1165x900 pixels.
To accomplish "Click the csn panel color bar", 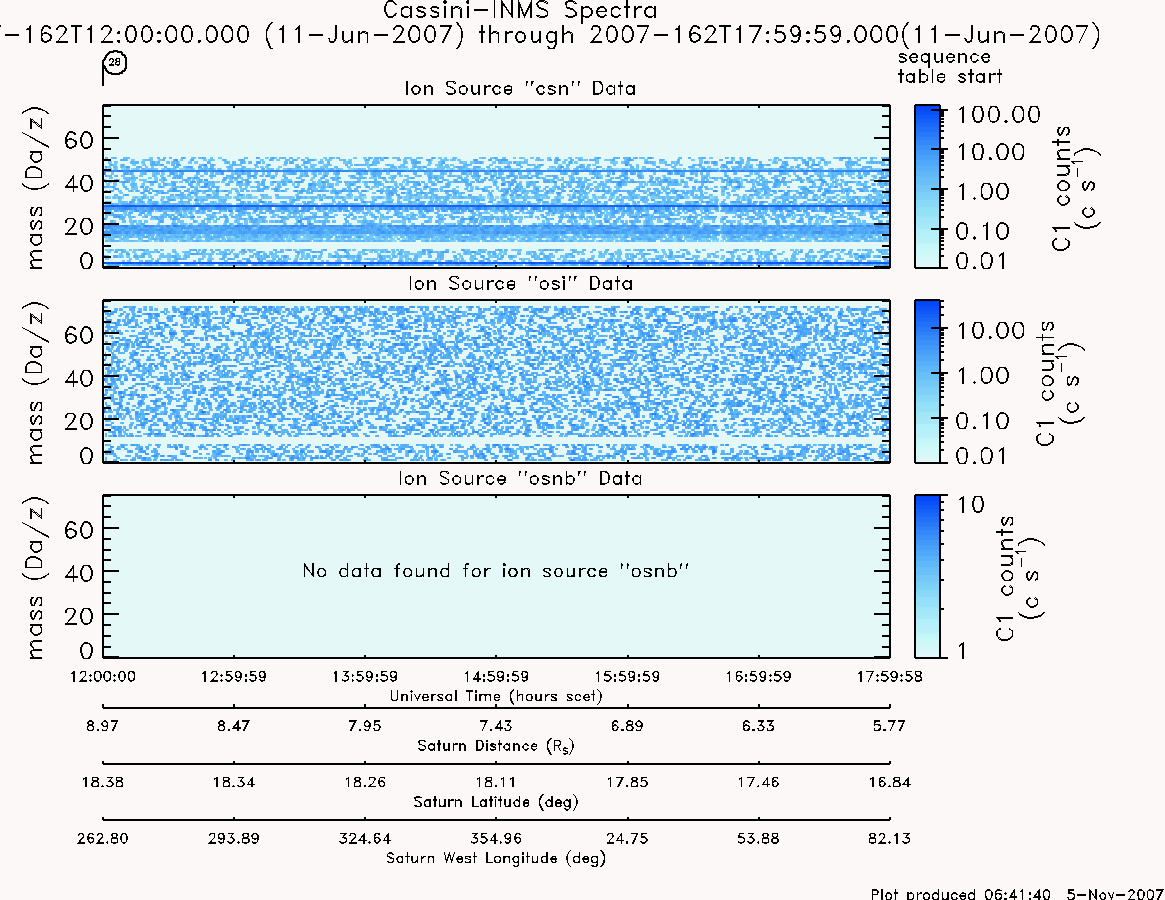I will point(927,186).
